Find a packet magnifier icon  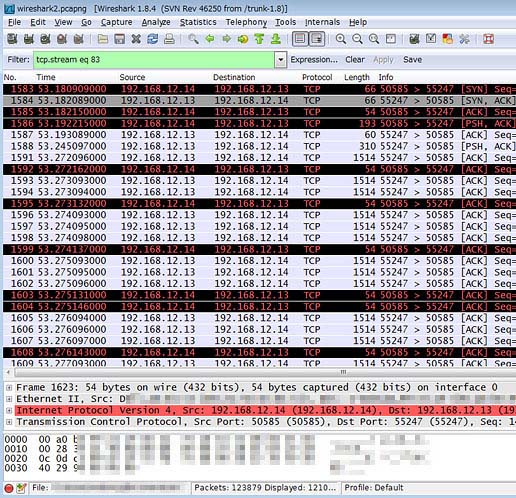(x=193, y=39)
